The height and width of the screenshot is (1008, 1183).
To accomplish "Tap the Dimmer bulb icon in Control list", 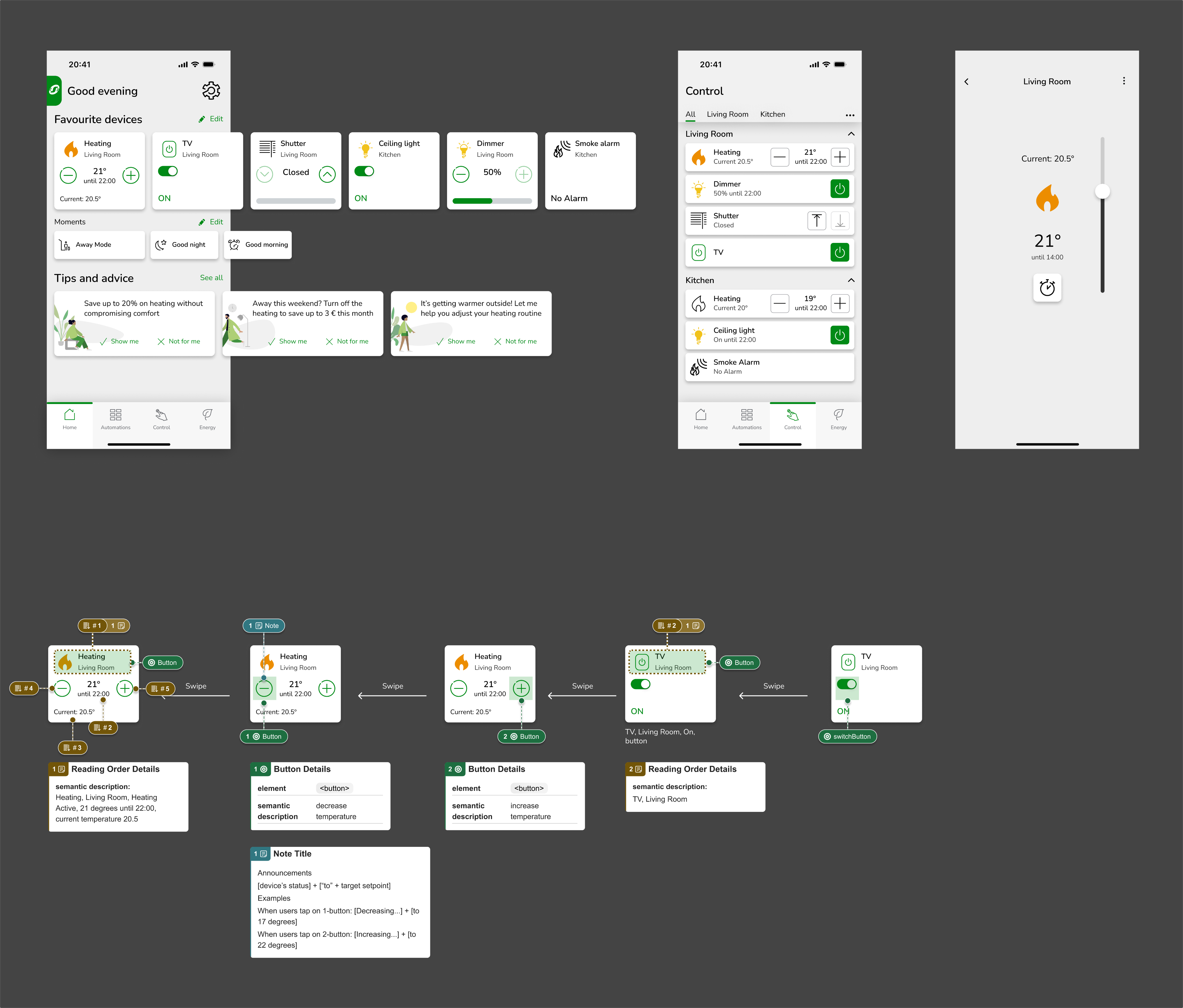I will coord(698,189).
